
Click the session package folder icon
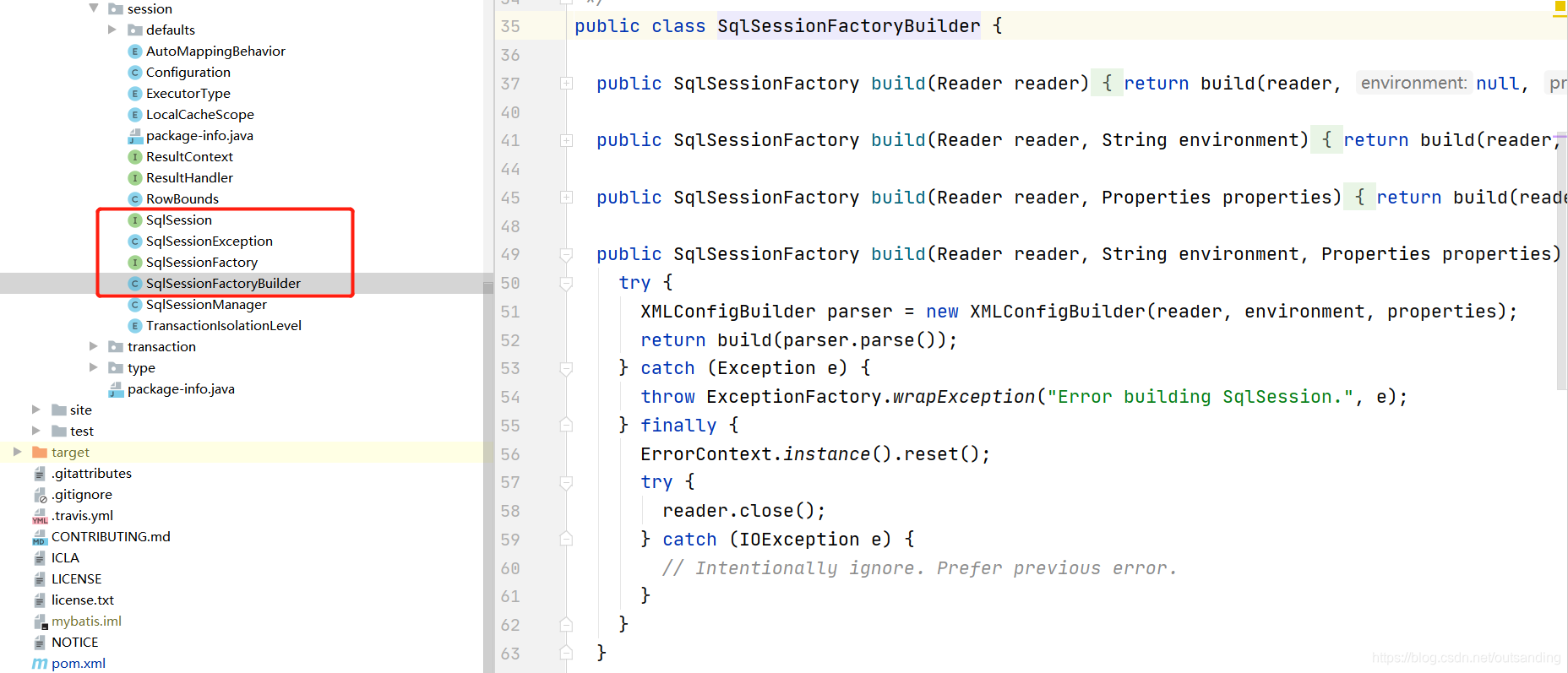[116, 8]
